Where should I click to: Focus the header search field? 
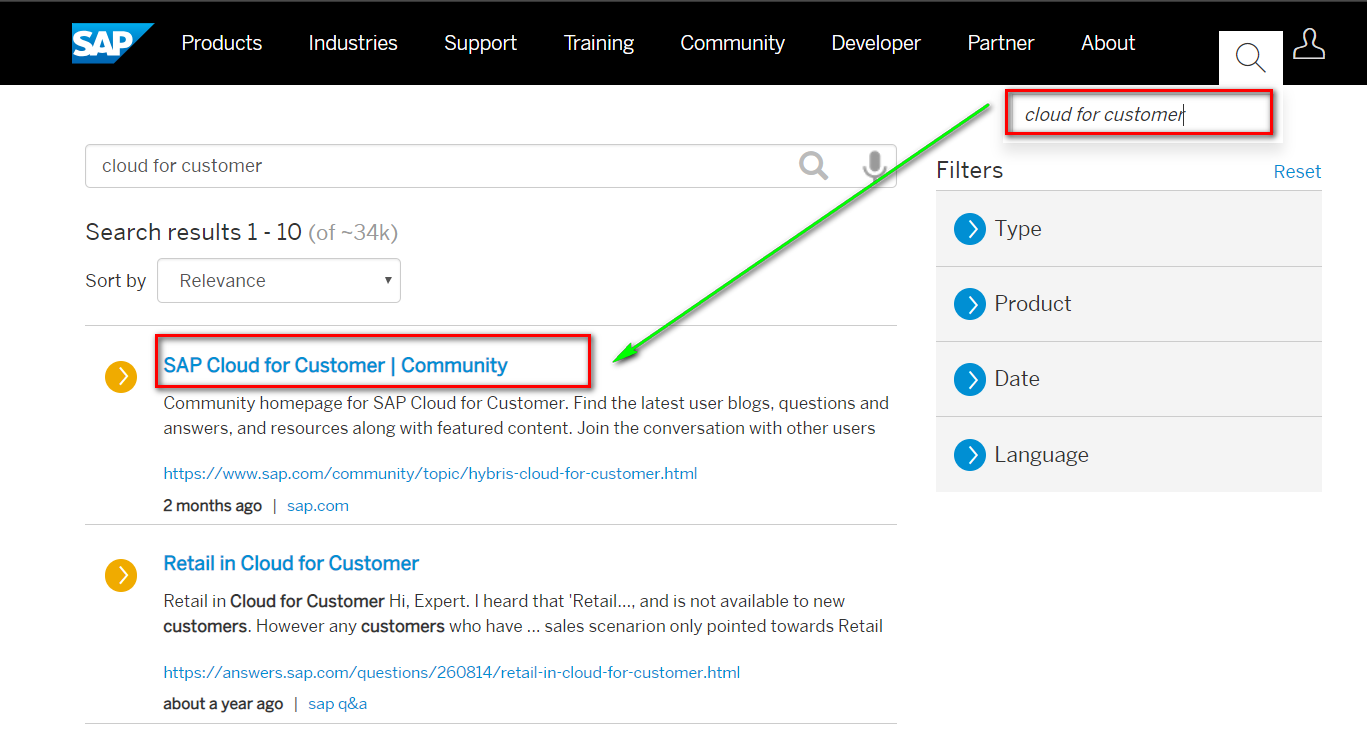coord(1139,114)
